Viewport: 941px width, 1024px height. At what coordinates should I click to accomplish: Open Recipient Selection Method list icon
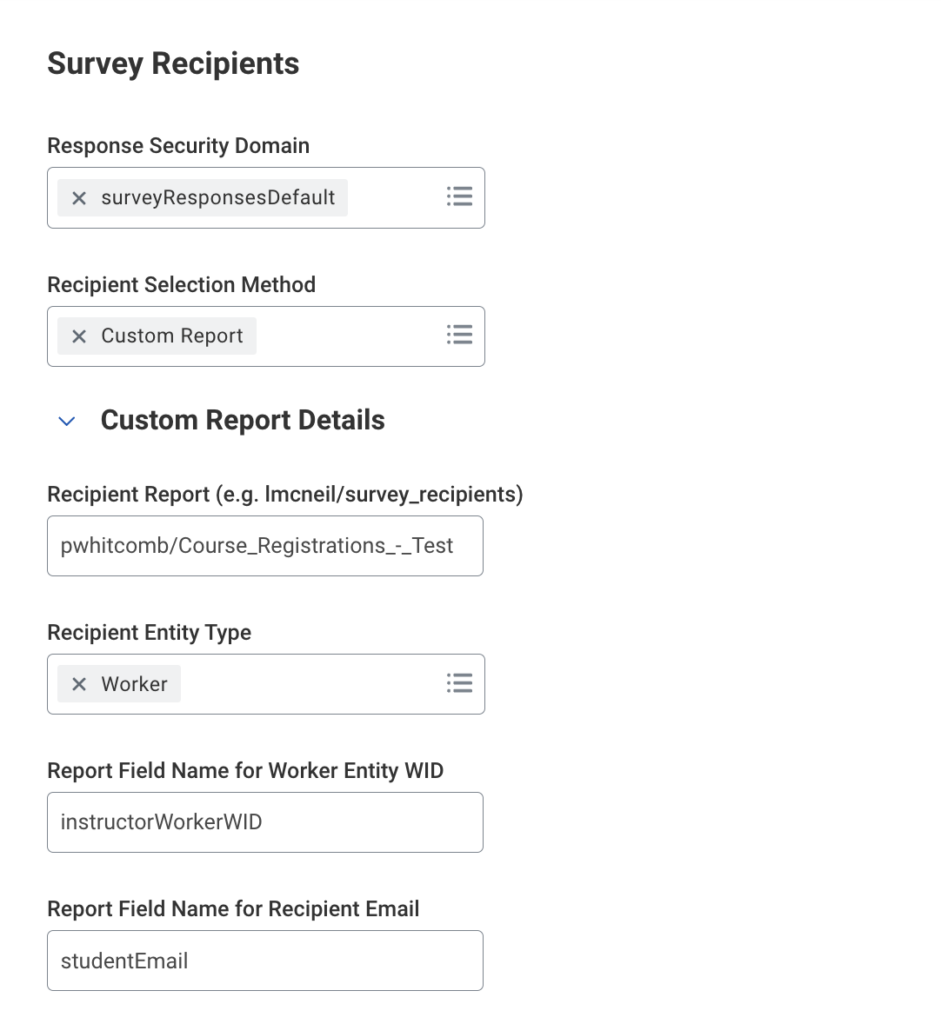pos(459,335)
